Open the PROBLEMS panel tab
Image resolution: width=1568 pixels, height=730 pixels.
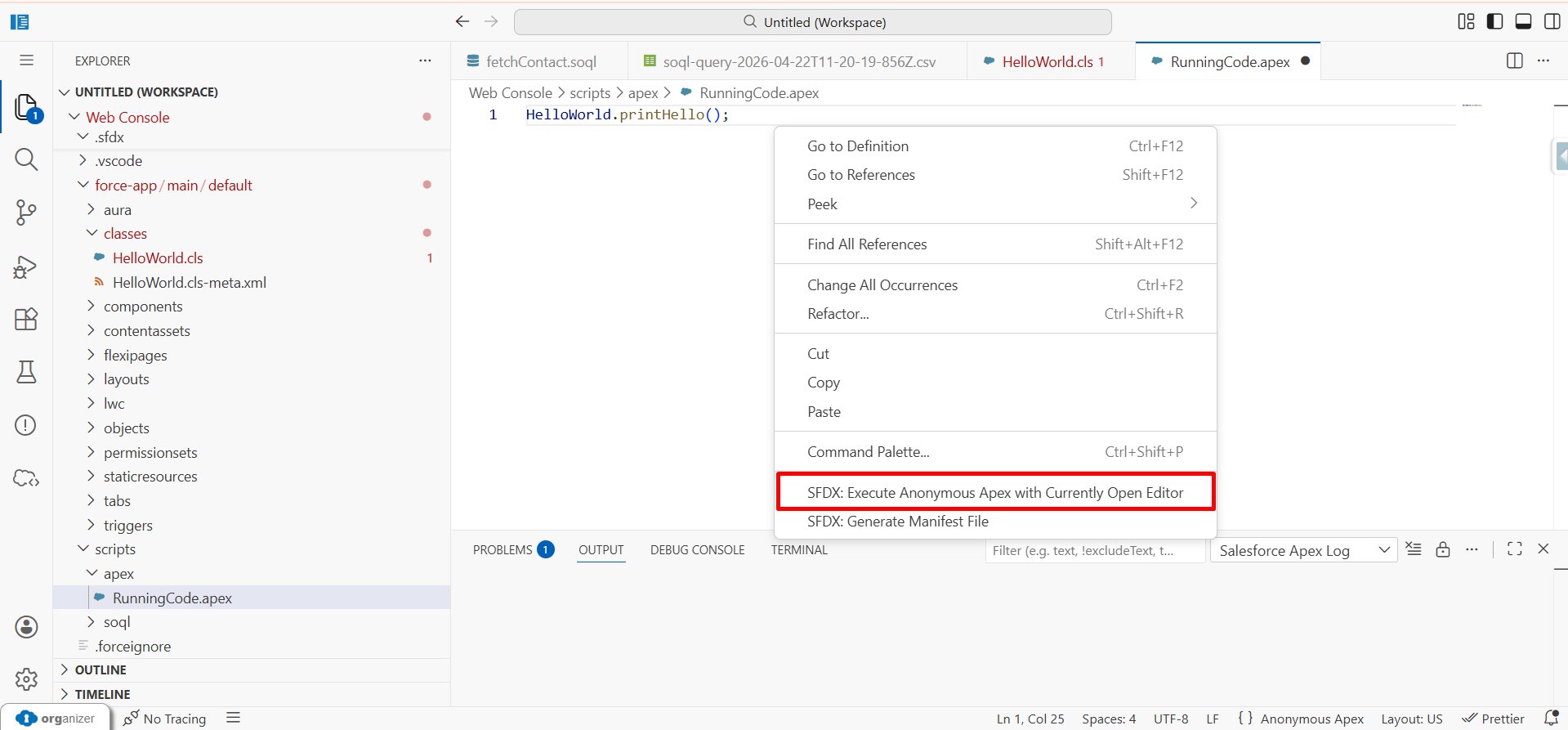[513, 550]
